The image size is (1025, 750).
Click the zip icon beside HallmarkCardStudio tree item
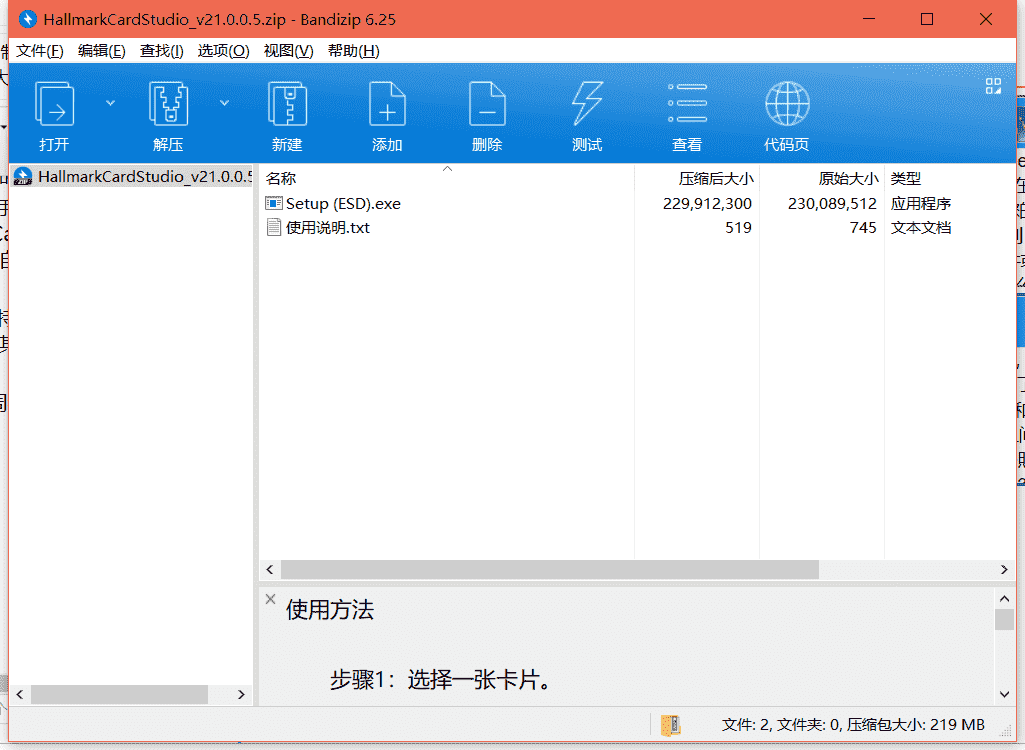(x=23, y=177)
